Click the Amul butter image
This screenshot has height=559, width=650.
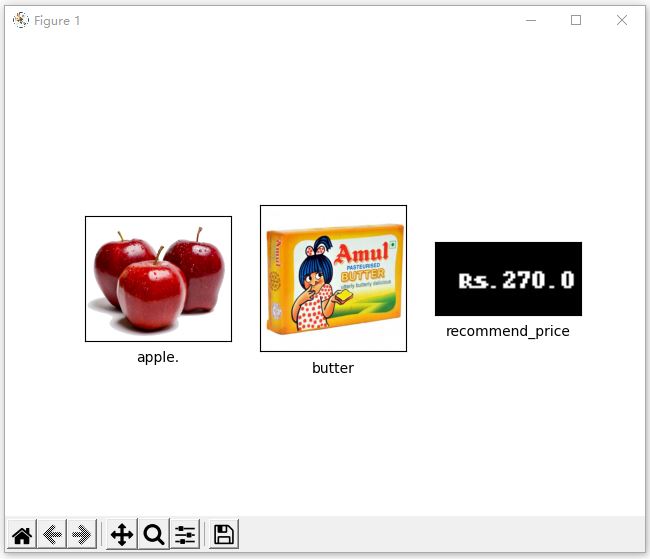click(x=333, y=278)
